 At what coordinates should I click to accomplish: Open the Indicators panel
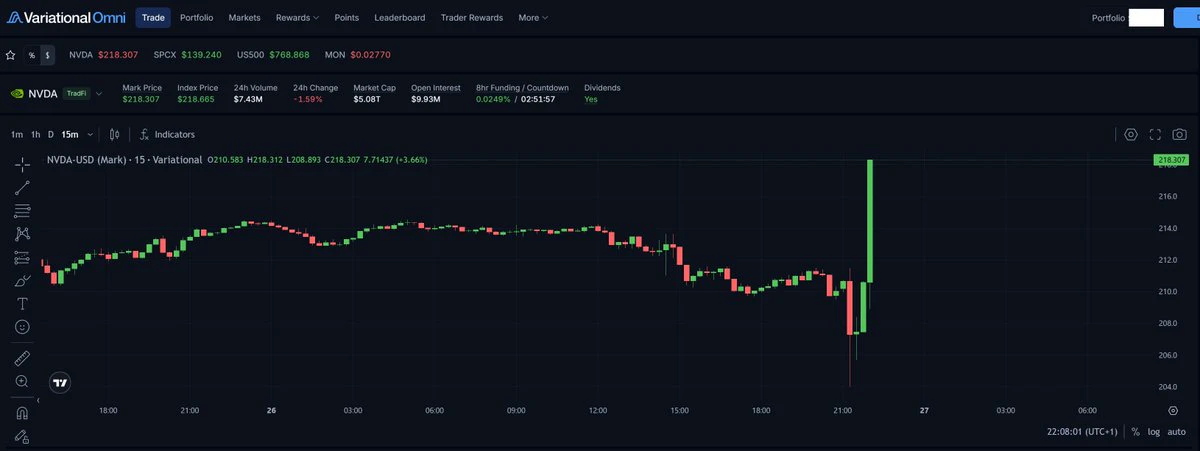click(x=167, y=134)
